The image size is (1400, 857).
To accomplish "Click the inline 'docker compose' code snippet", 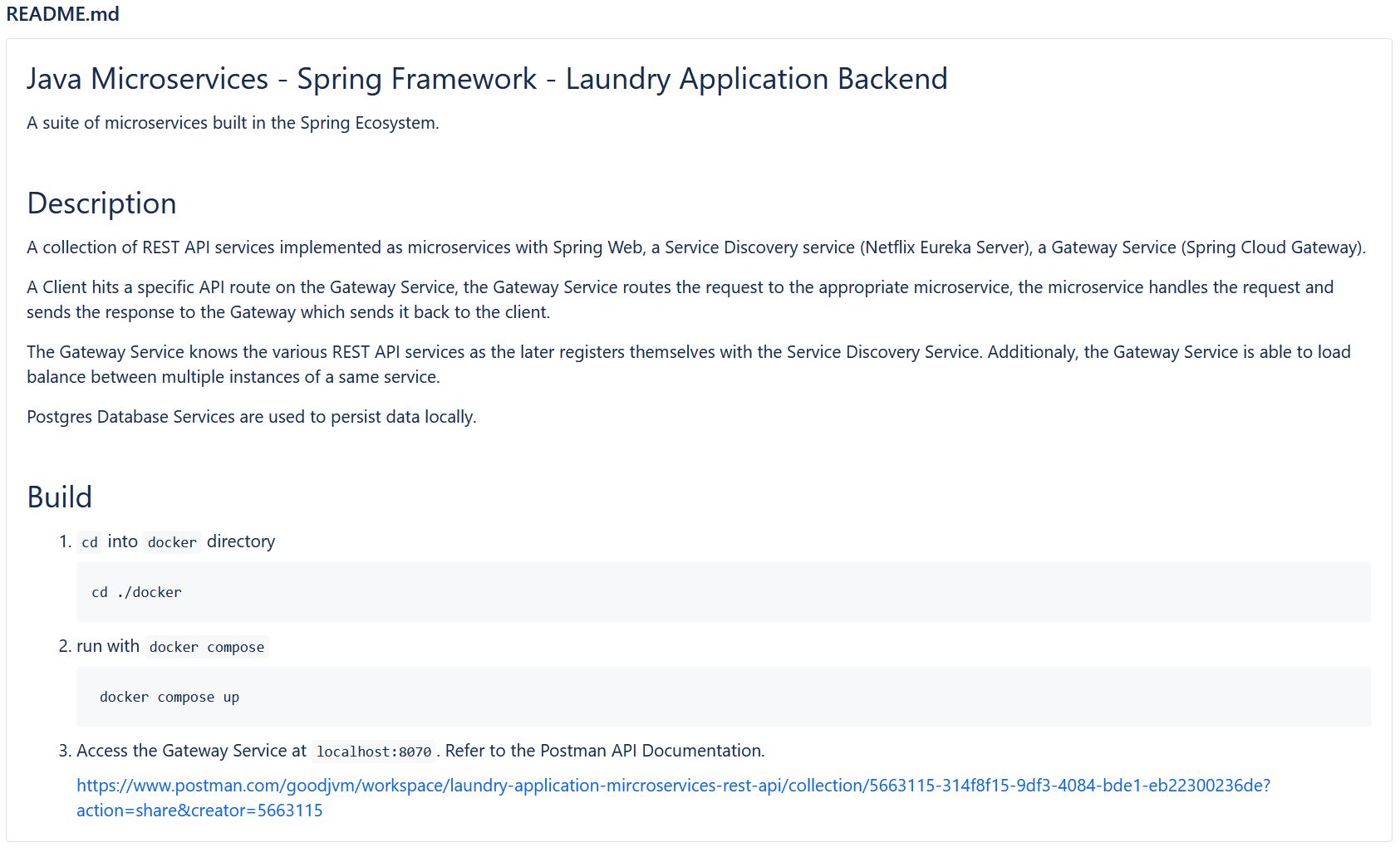I will [207, 647].
